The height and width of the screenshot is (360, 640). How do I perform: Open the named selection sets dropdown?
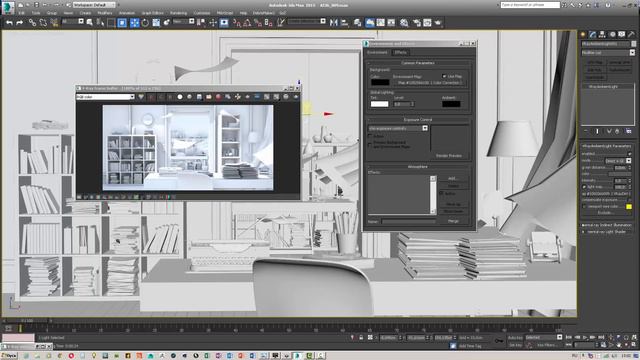pos(307,21)
